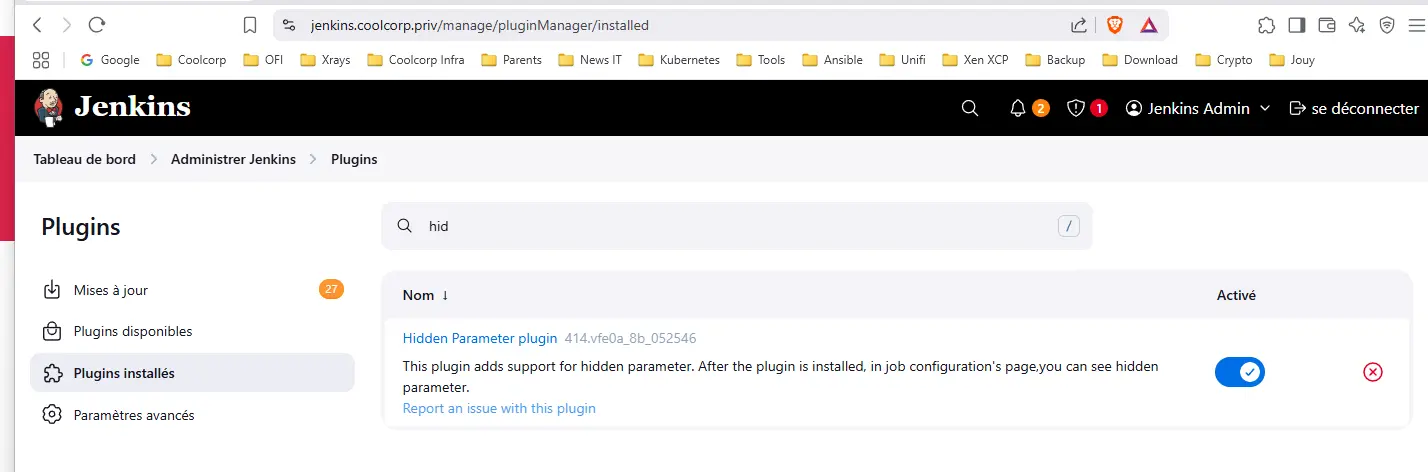Viewport: 1428px width, 472px height.
Task: Click the slash shortcut hint in search
Action: (x=1069, y=226)
